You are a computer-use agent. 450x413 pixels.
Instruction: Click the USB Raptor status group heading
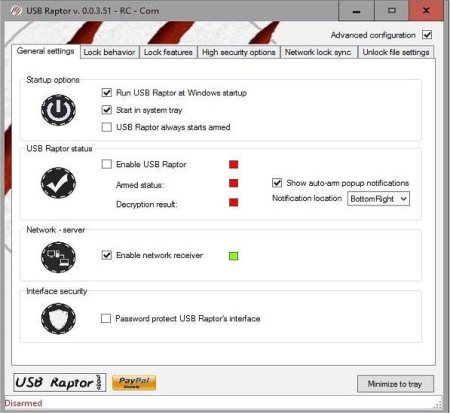(59, 148)
